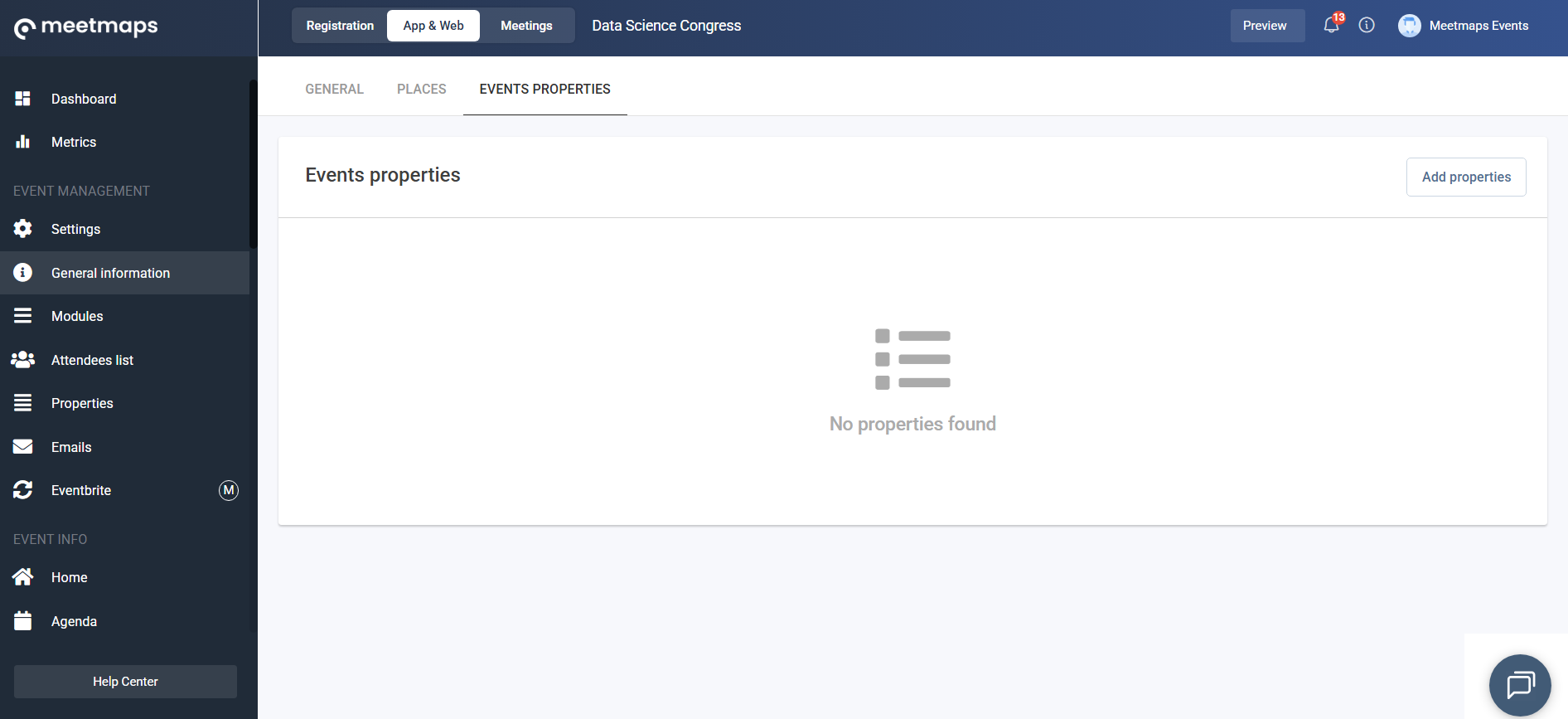Open Agenda in sidebar

pyautogui.click(x=124, y=621)
